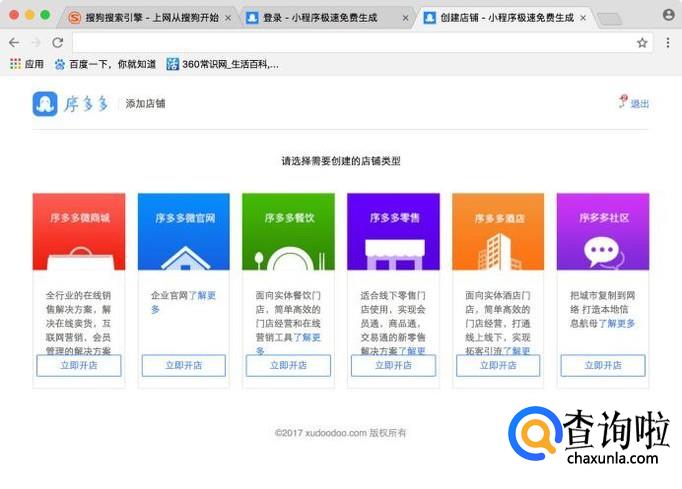The width and height of the screenshot is (682, 489).
Task: Click 立即开店 under 序多多社区
Action: click(x=603, y=365)
